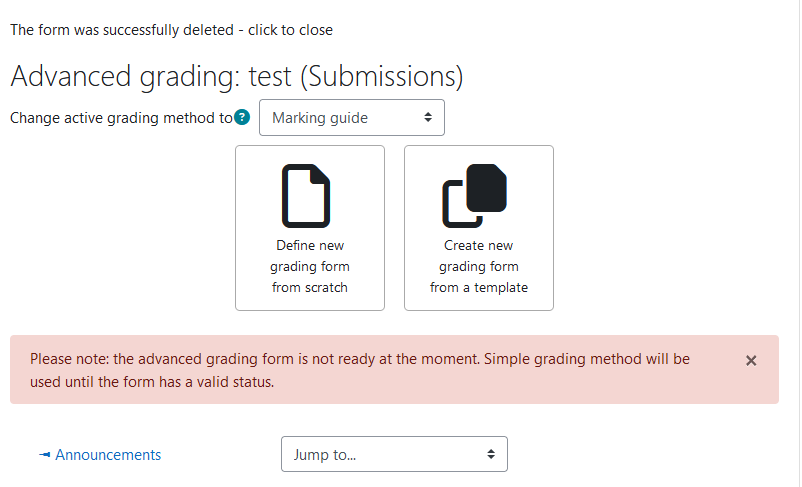Click the arrow icon left of Announcements

(44, 454)
